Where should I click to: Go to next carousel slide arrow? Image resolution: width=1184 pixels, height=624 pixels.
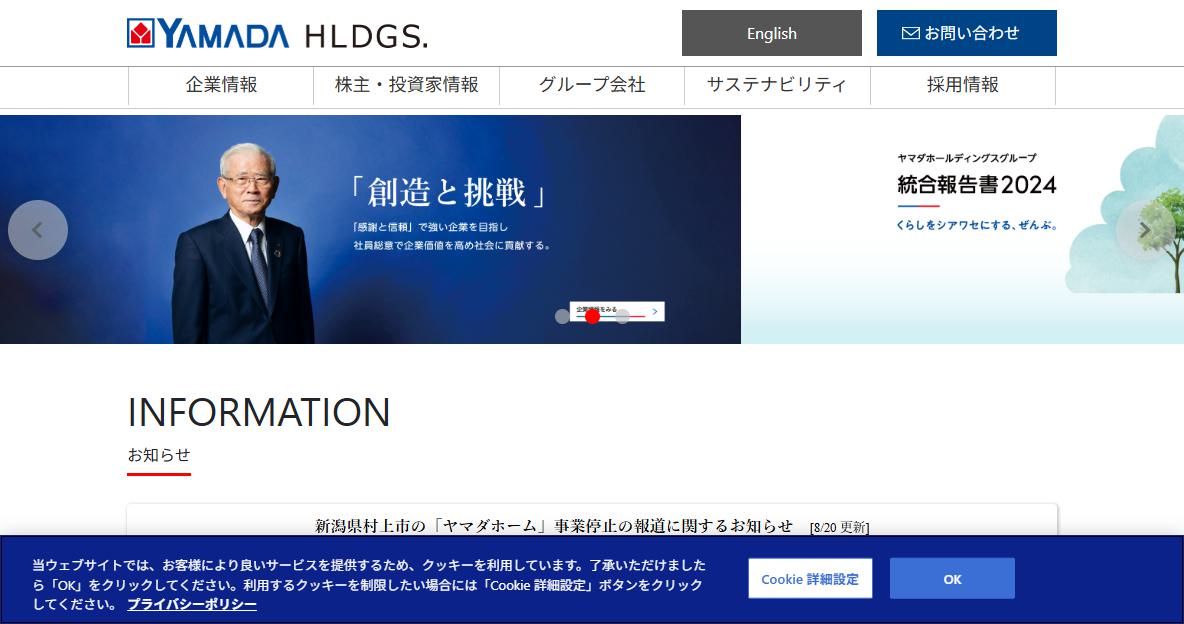1145,230
